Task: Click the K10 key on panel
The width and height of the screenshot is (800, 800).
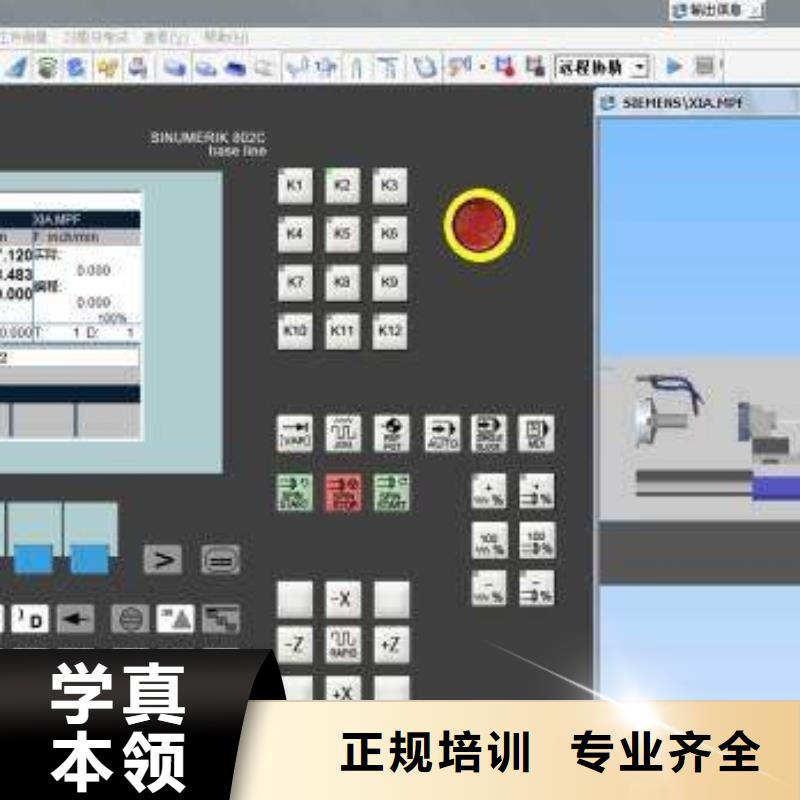Action: tap(295, 331)
